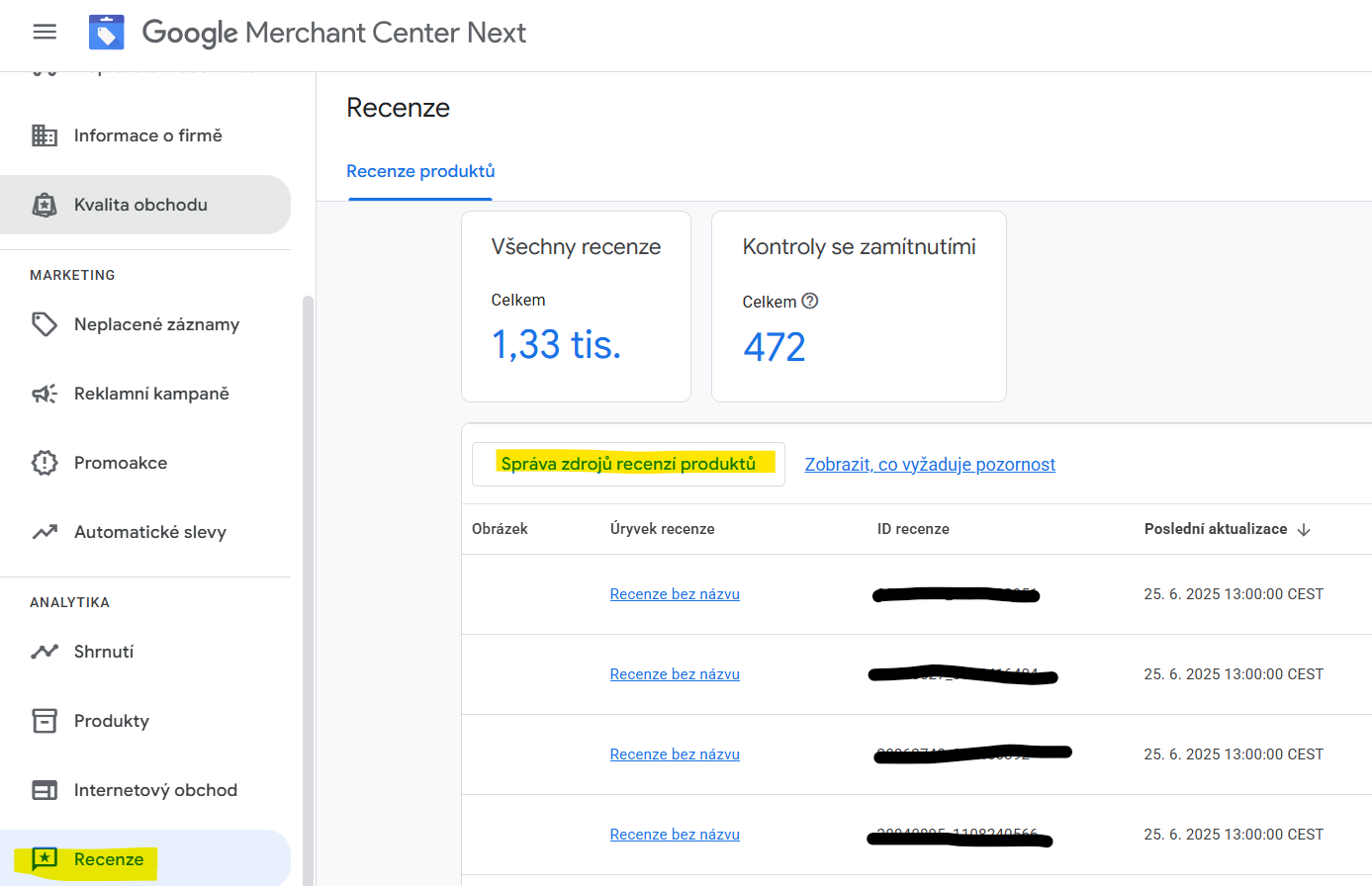Click the Recenze page heading

click(x=398, y=108)
